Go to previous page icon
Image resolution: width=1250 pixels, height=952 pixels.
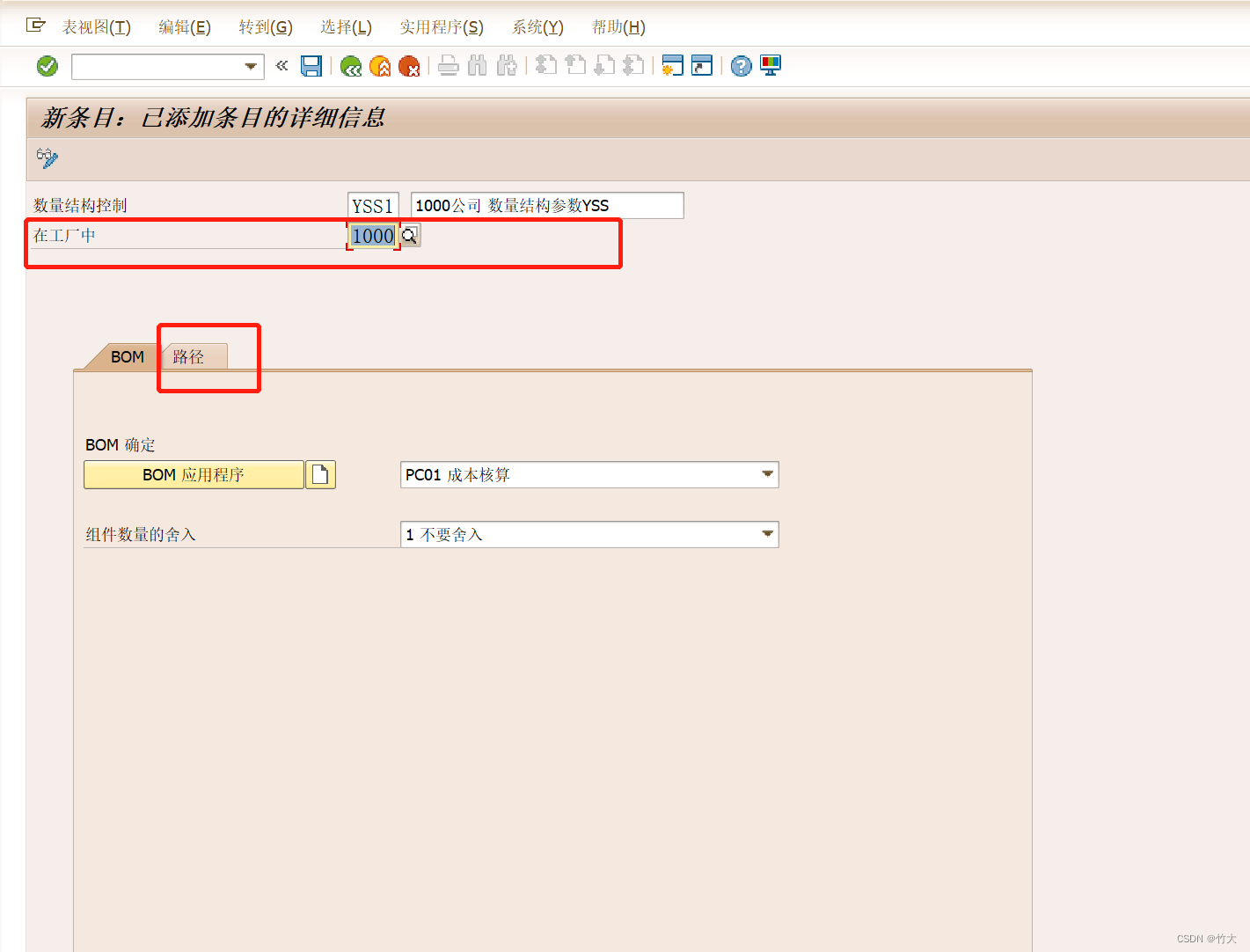point(575,65)
